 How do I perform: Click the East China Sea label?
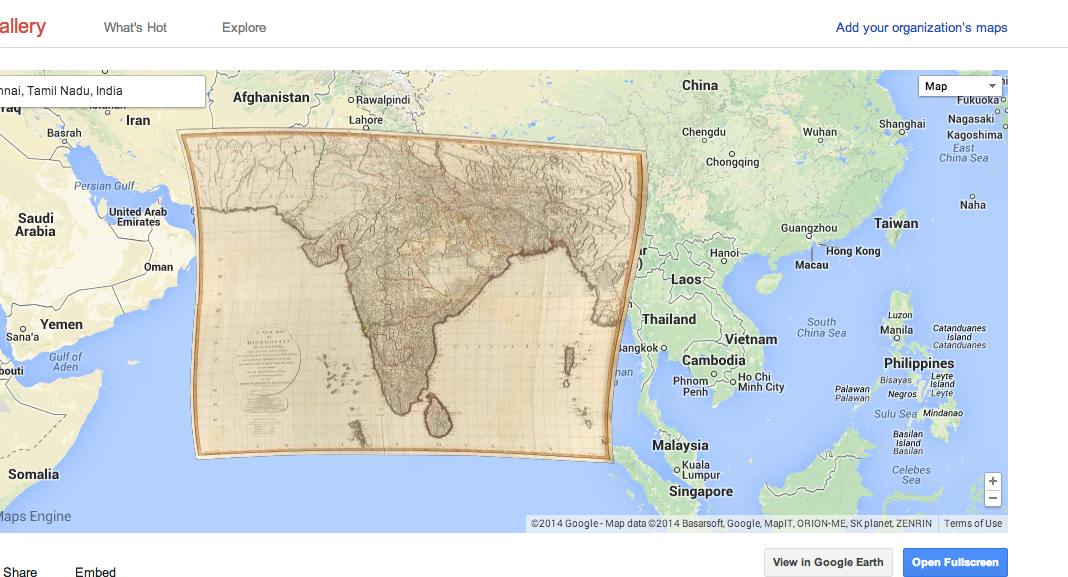964,153
